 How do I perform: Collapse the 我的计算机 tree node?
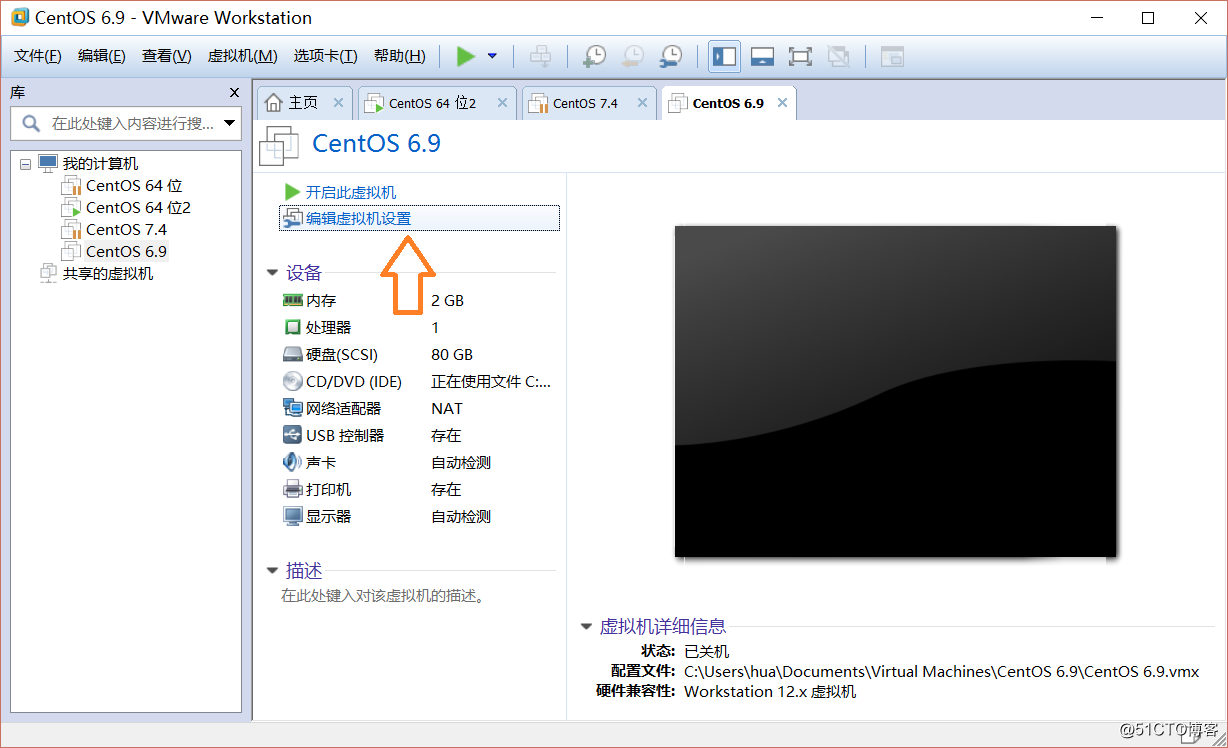click(25, 164)
